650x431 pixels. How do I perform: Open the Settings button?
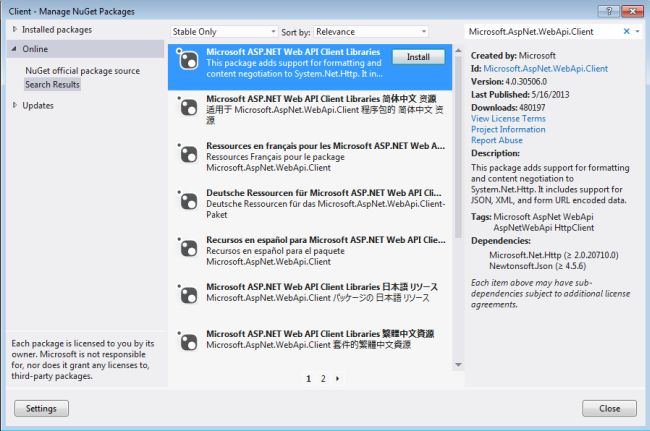click(x=41, y=408)
